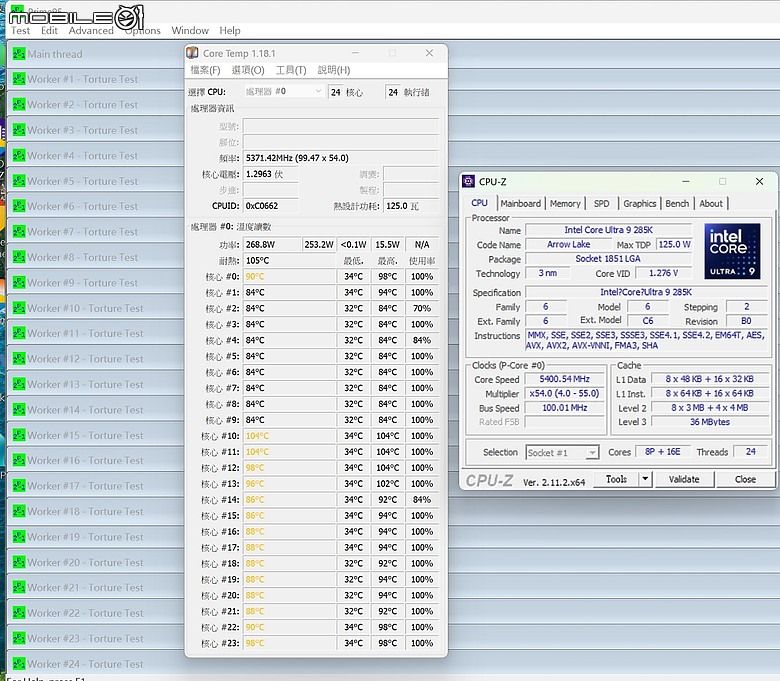
Task: Switch to the Graphics tab in CPU-Z
Action: point(640,203)
